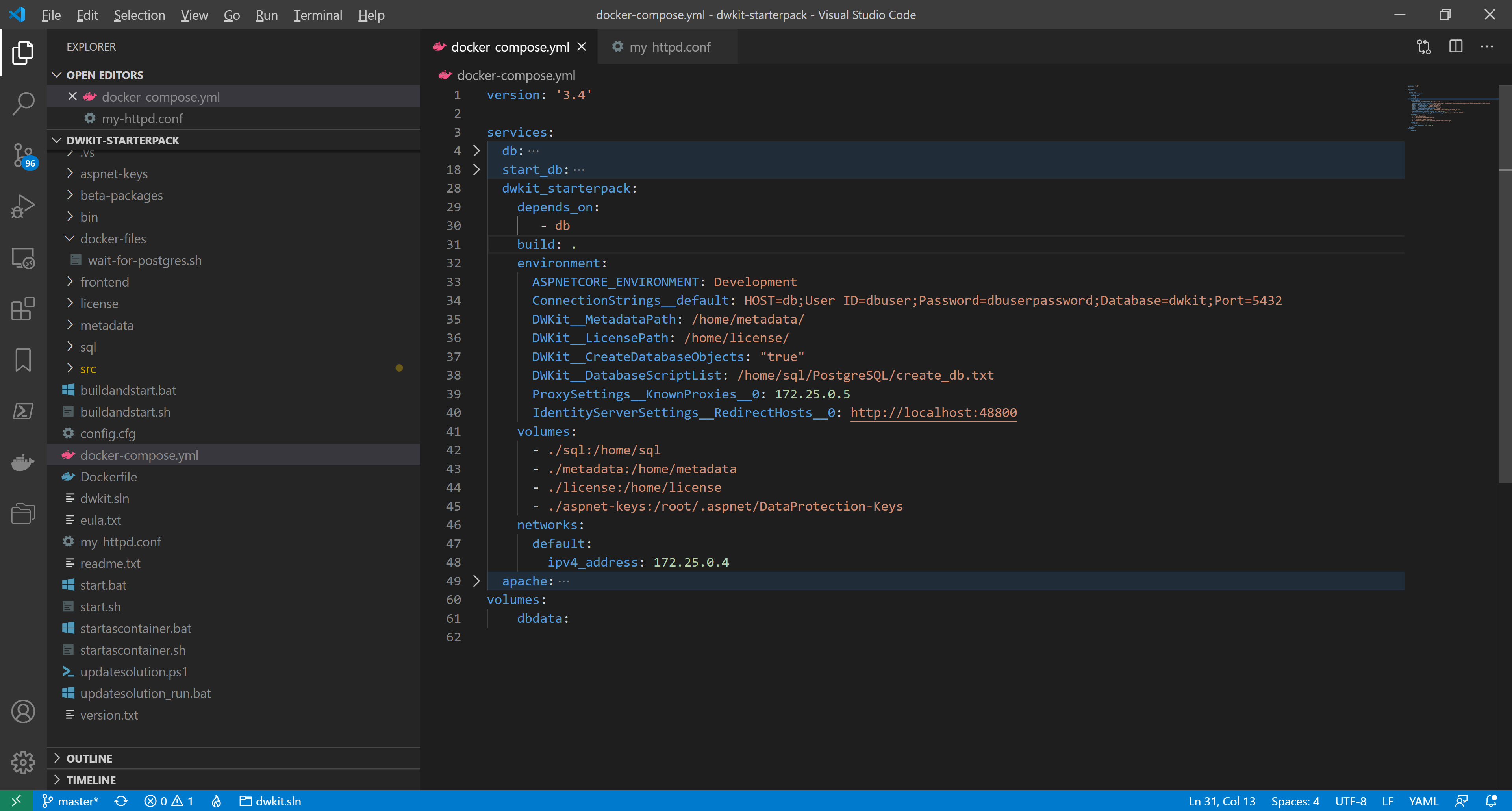Split the editor to the right
Viewport: 1512px width, 811px height.
[1456, 47]
